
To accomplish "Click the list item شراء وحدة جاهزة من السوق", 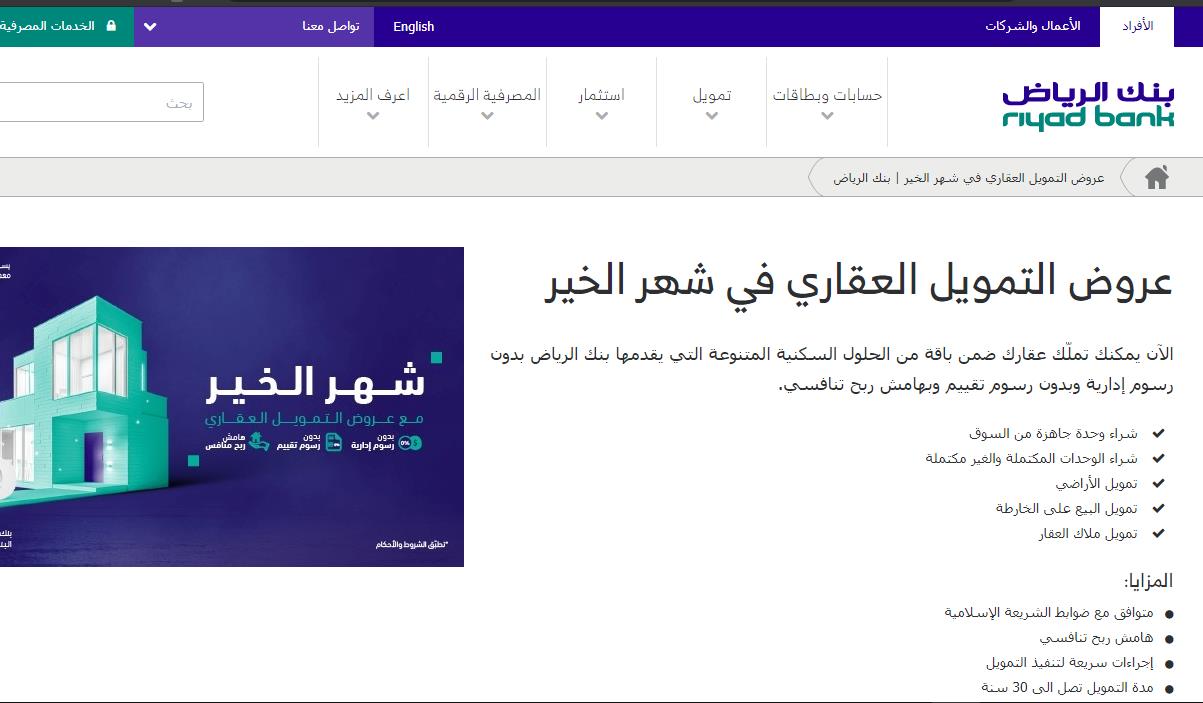I will pyautogui.click(x=1053, y=434).
